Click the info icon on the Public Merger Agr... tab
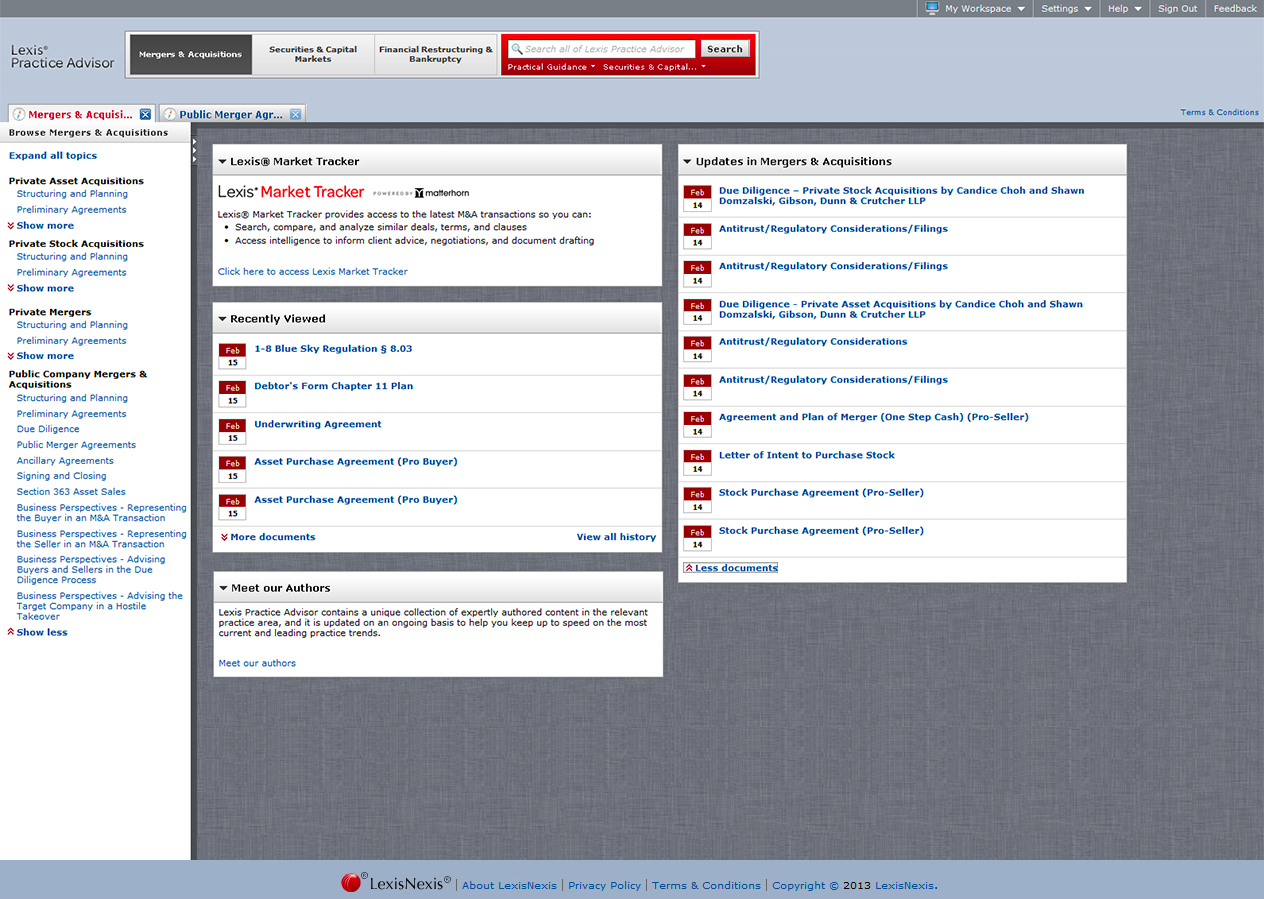Image resolution: width=1264 pixels, height=899 pixels. point(169,114)
